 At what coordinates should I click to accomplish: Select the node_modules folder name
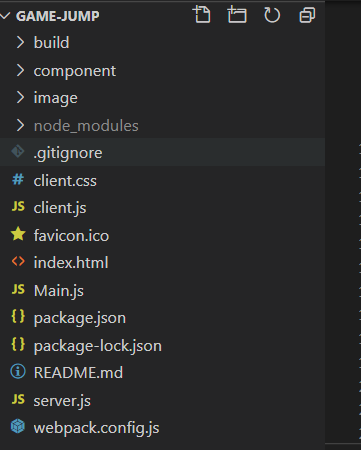(x=86, y=126)
